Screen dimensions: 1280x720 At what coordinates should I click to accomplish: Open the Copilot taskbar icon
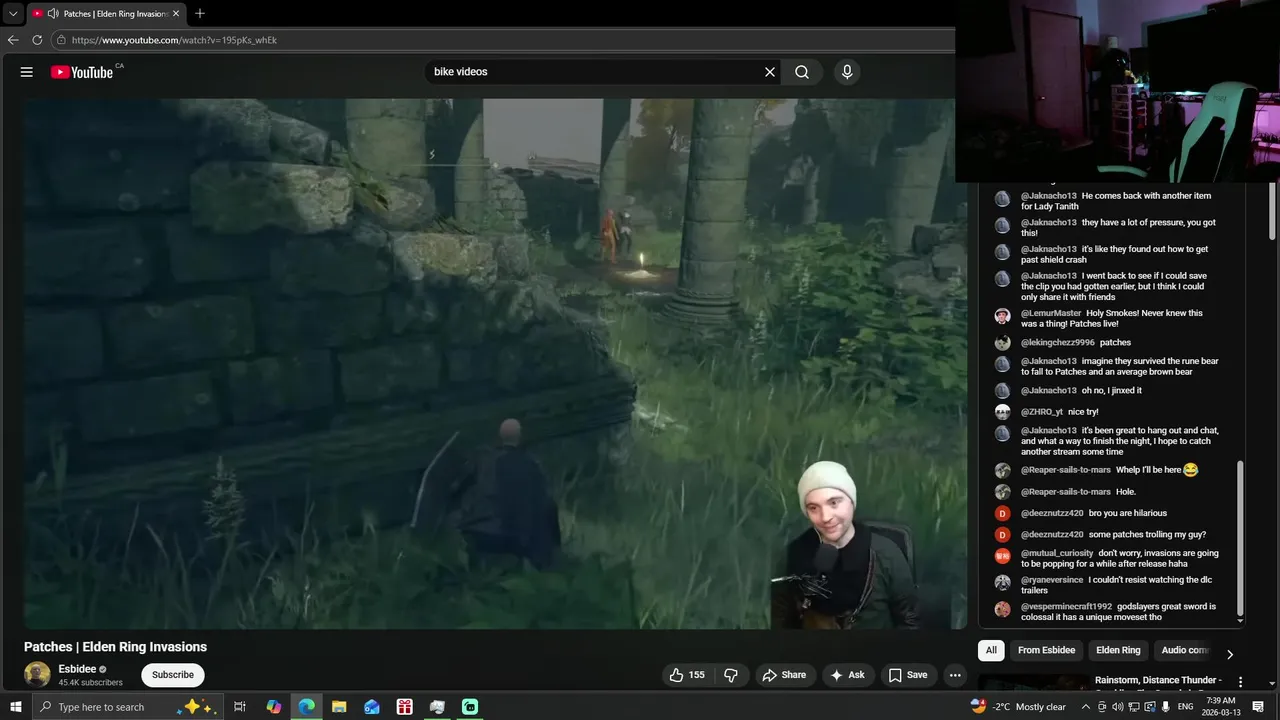[x=273, y=706]
